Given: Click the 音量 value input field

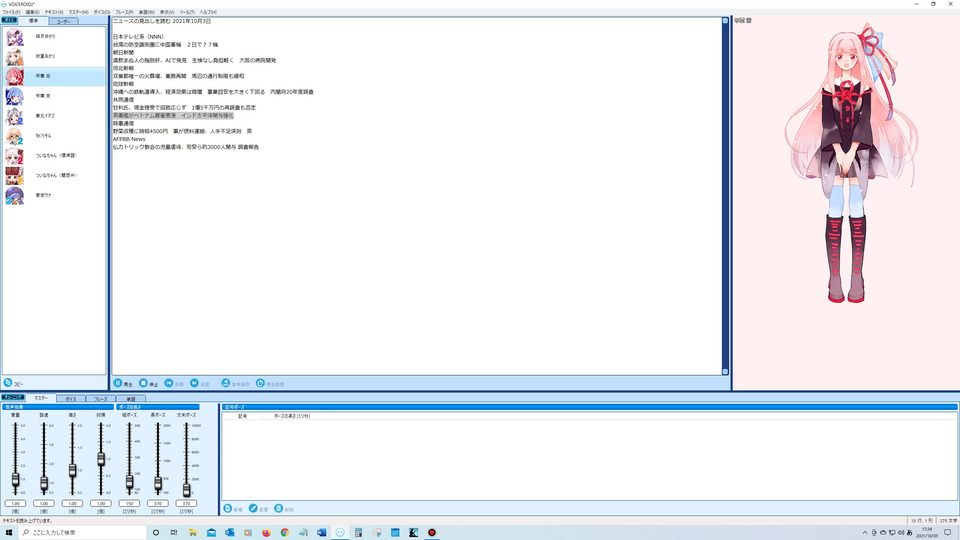Looking at the screenshot, I should coord(15,503).
